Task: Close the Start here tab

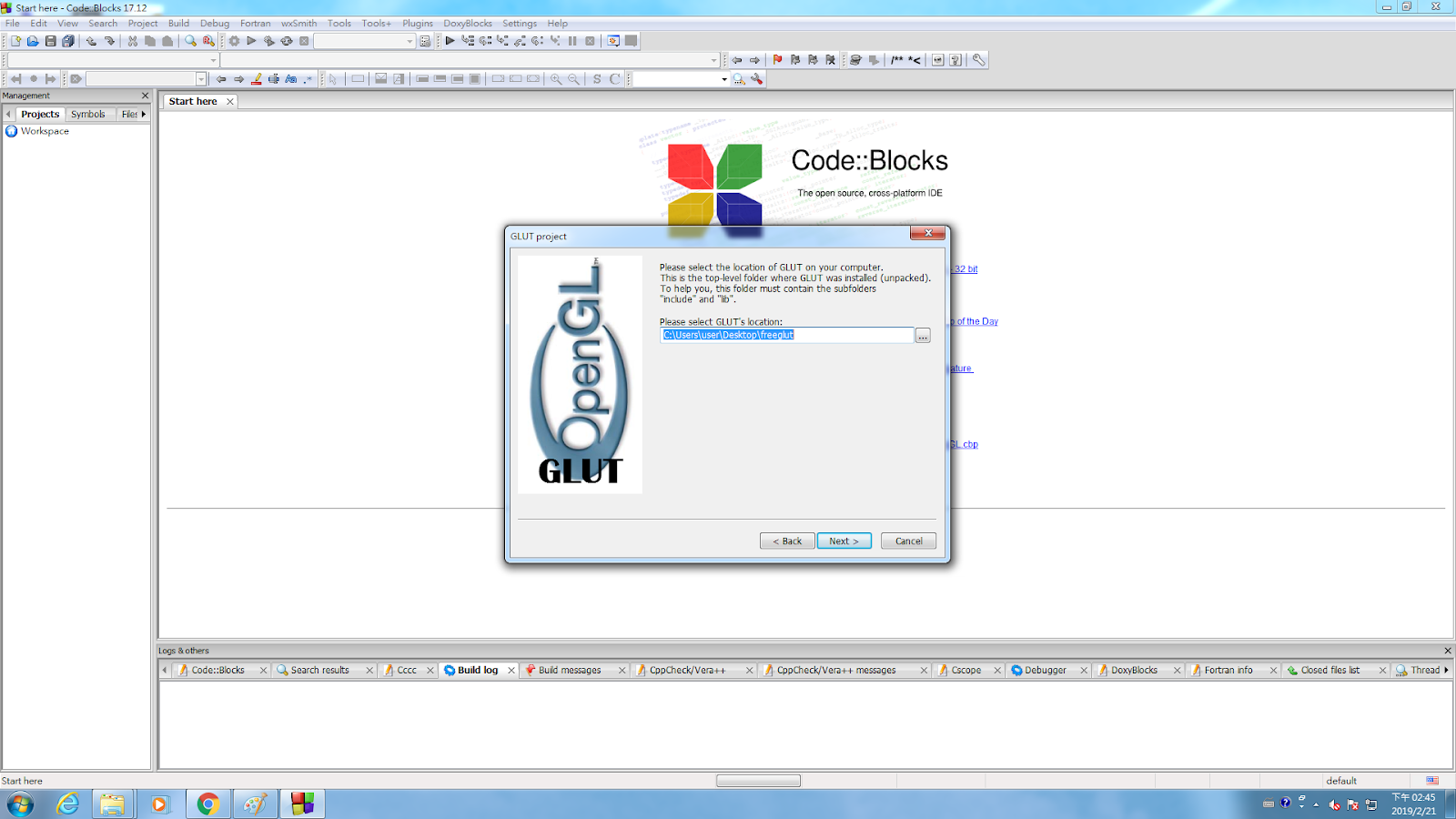Action: (230, 101)
